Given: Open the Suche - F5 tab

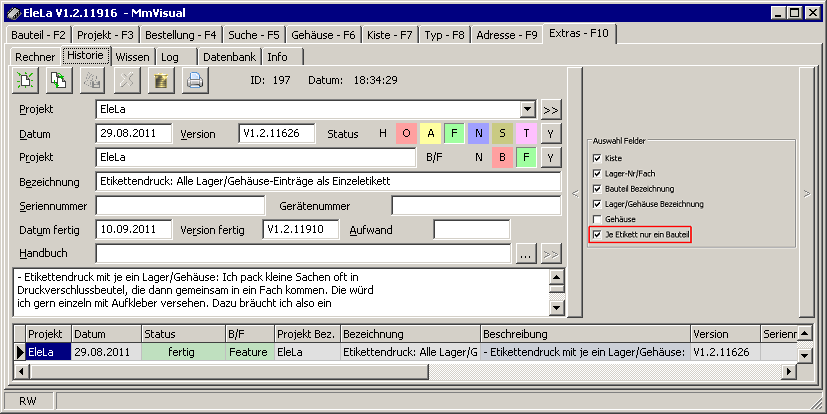Looking at the screenshot, I should 254,35.
